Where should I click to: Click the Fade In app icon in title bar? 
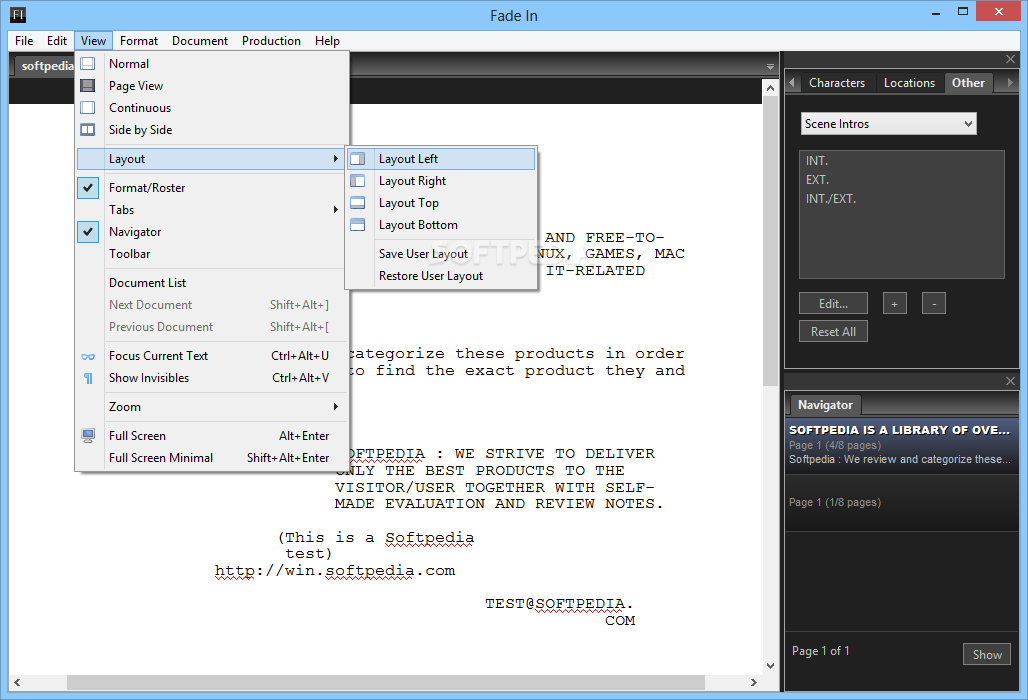click(x=18, y=14)
